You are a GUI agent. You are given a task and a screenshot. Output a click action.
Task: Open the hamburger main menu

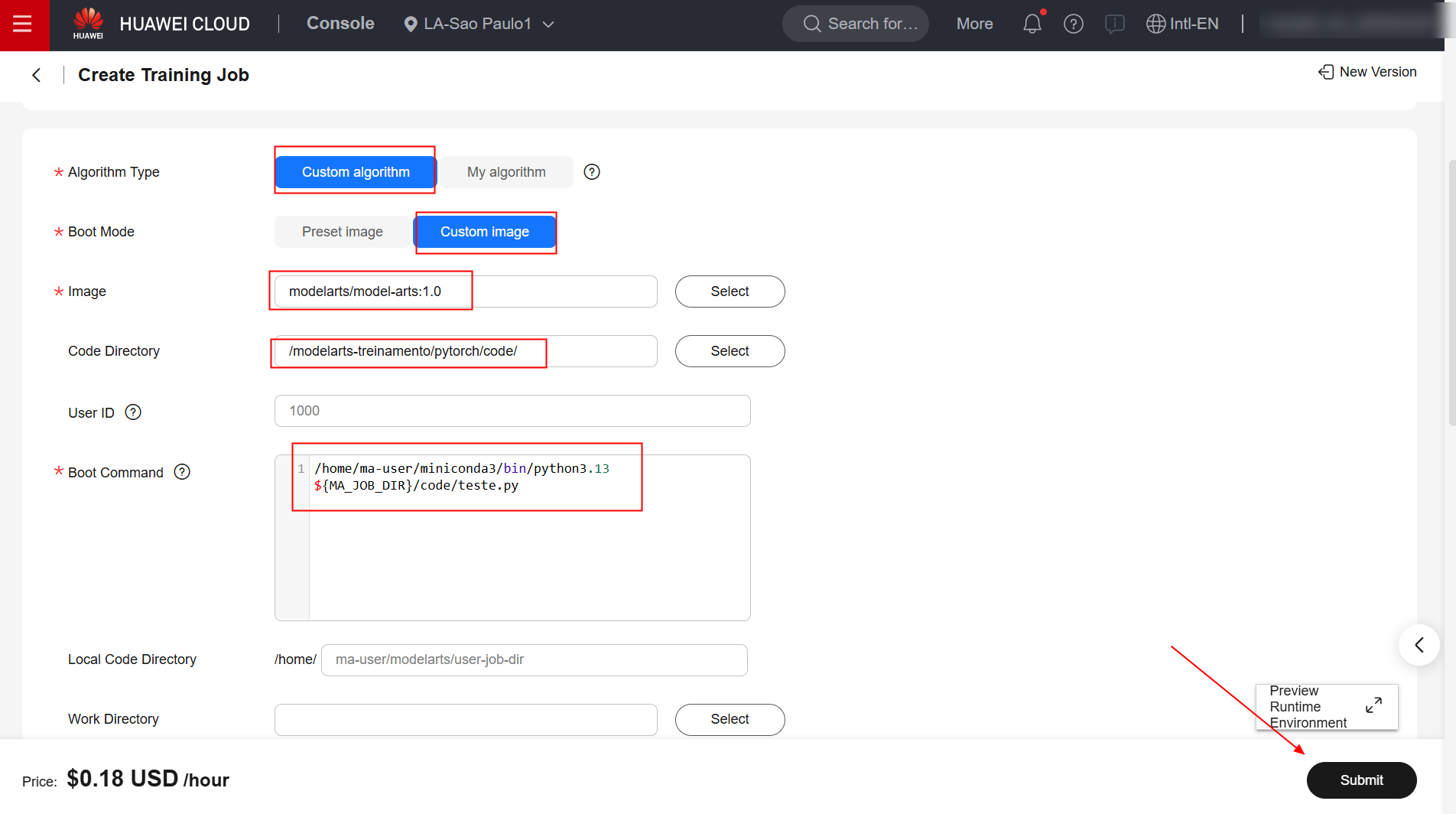pyautogui.click(x=23, y=24)
